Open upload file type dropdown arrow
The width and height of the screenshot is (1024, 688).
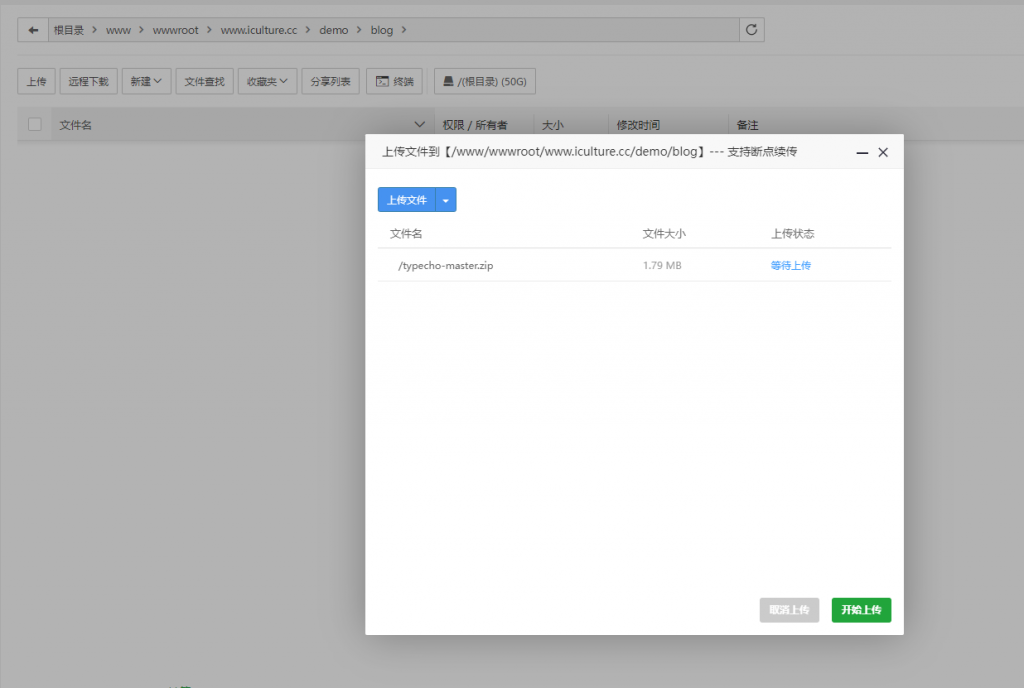tap(446, 200)
